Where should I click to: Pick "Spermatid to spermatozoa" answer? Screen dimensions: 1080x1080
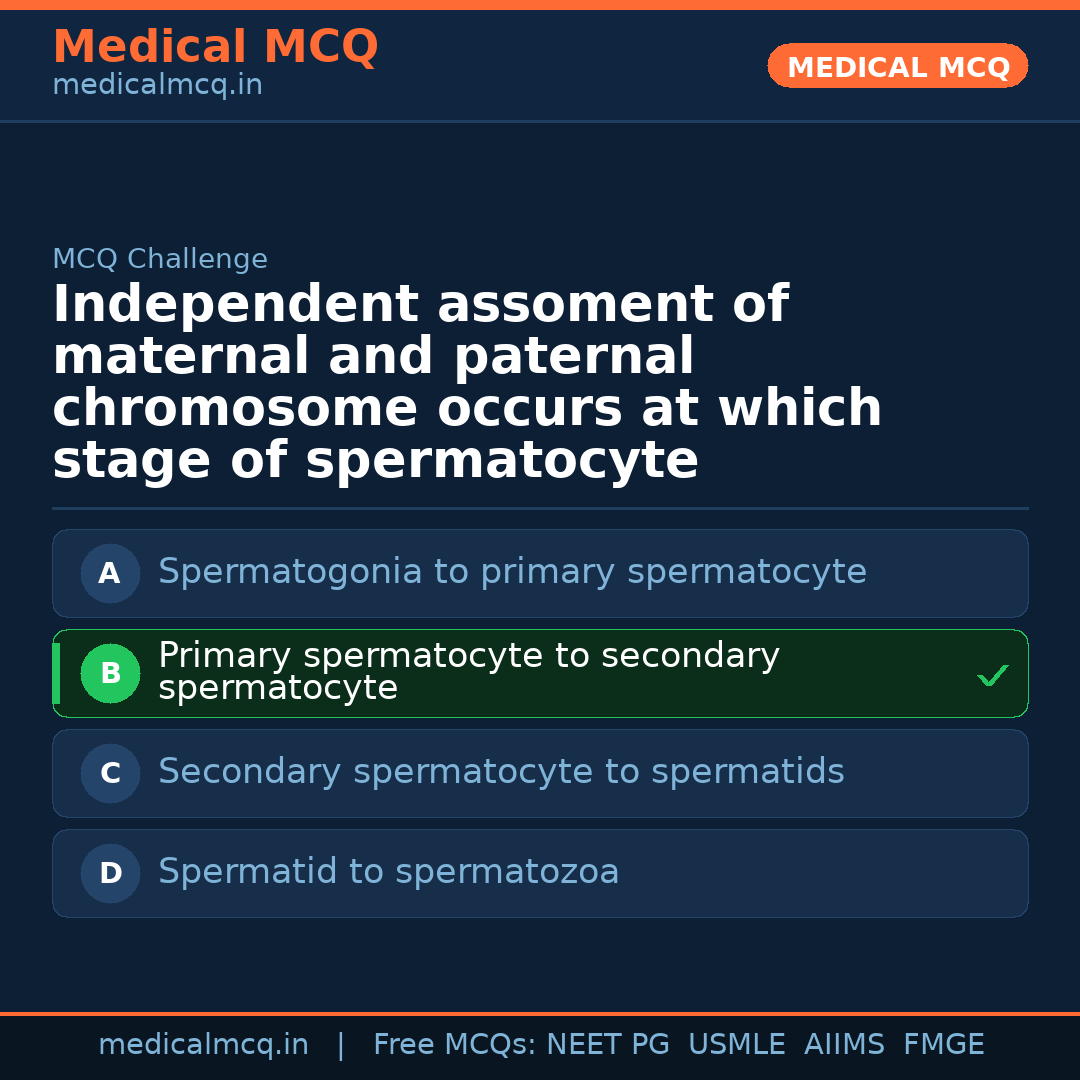pos(388,872)
